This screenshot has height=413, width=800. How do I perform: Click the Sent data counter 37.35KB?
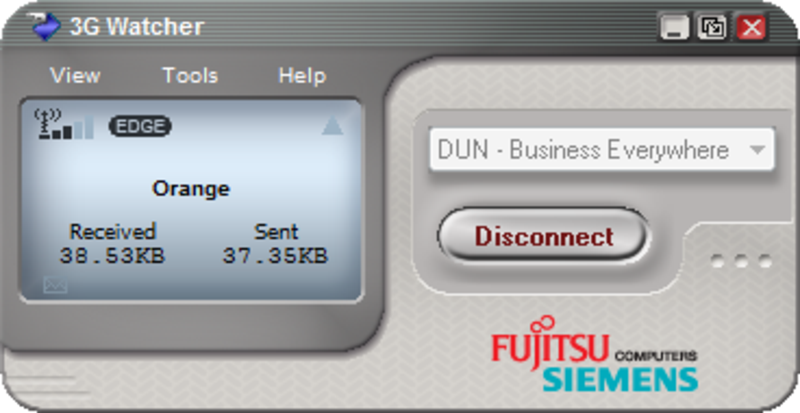(x=276, y=255)
